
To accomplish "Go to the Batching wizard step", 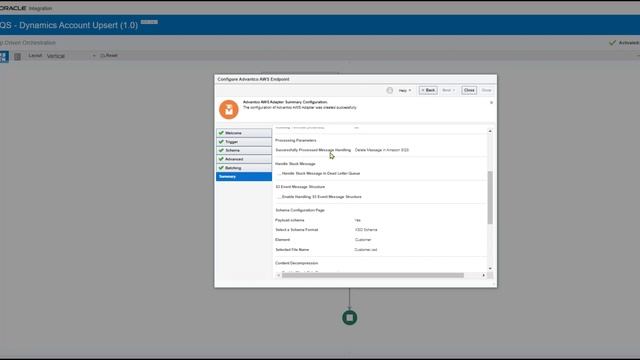I will [244, 168].
